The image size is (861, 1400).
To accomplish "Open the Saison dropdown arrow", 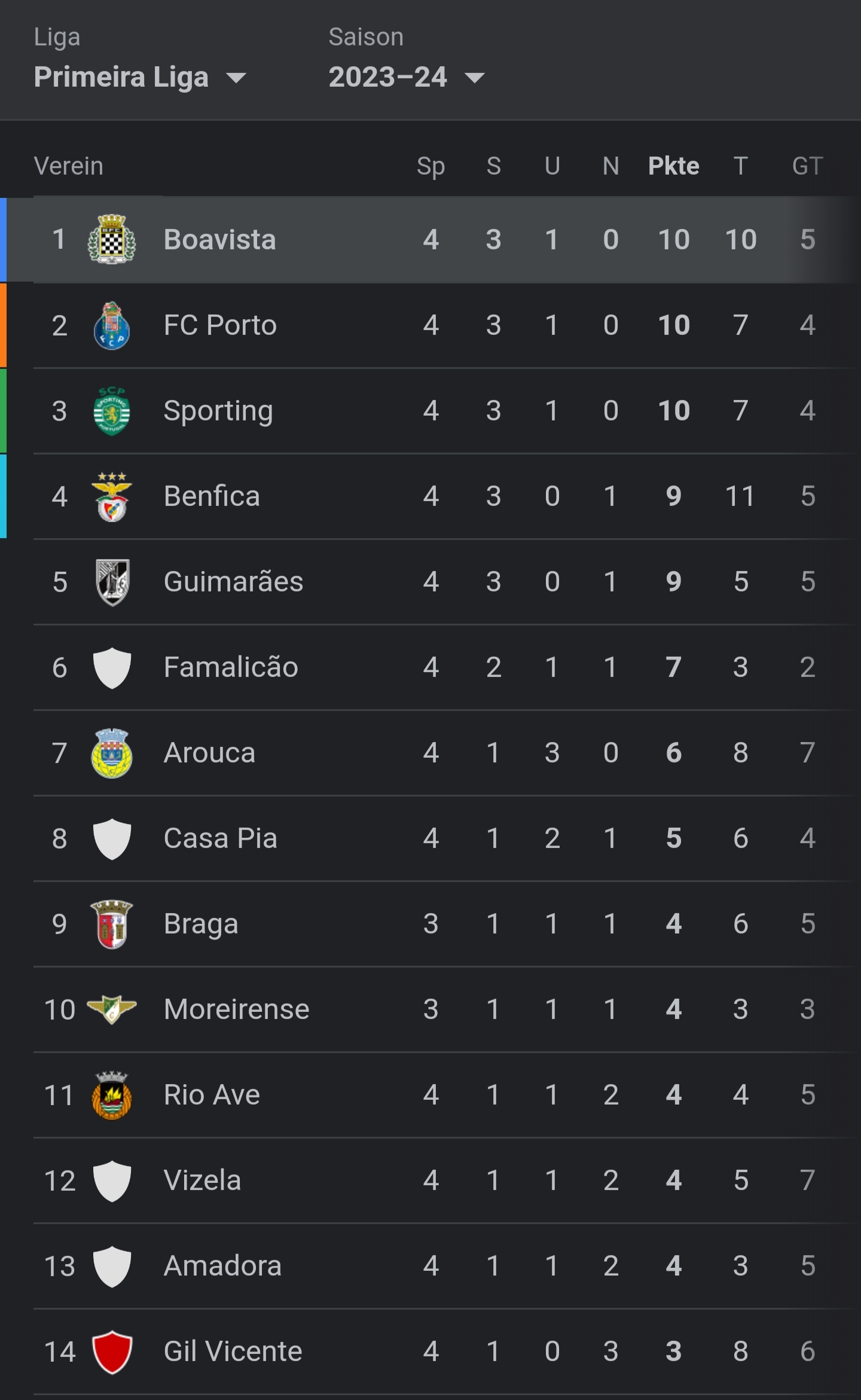I will (x=475, y=78).
